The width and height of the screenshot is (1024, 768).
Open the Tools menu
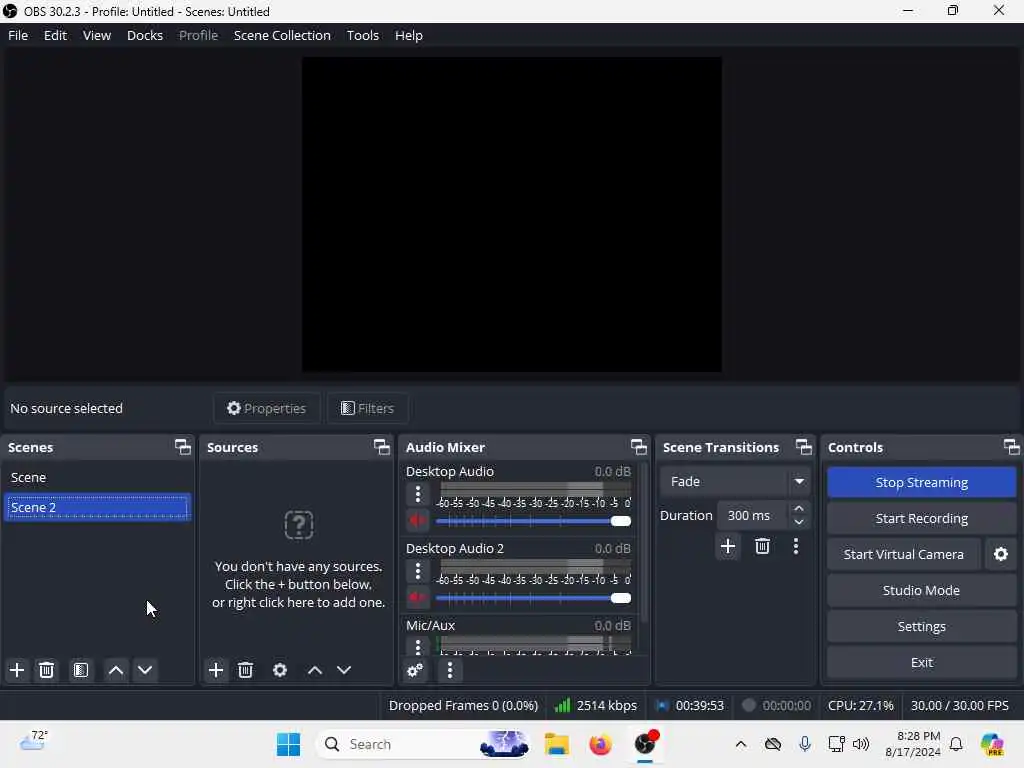(362, 35)
